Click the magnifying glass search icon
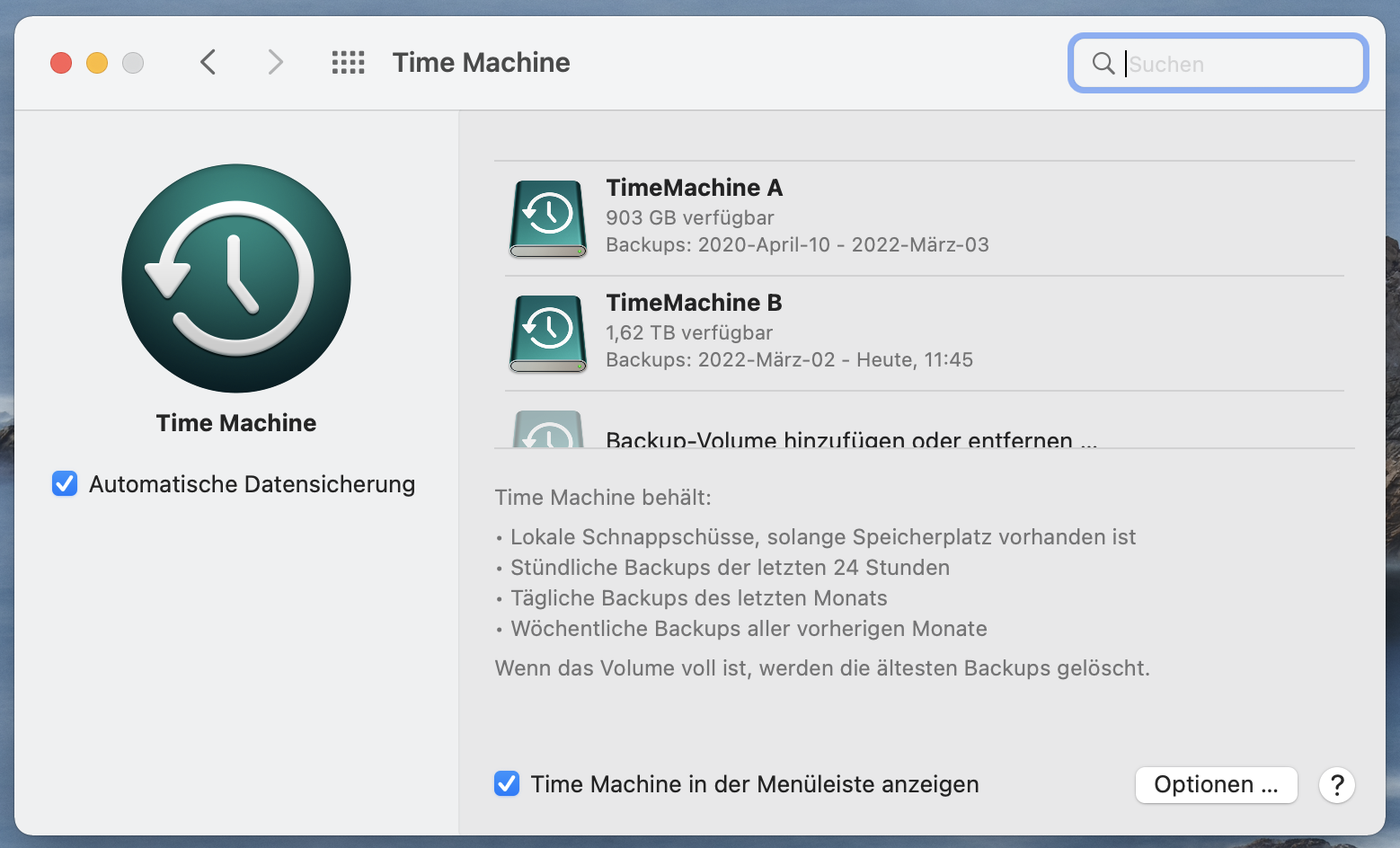 pos(1103,63)
